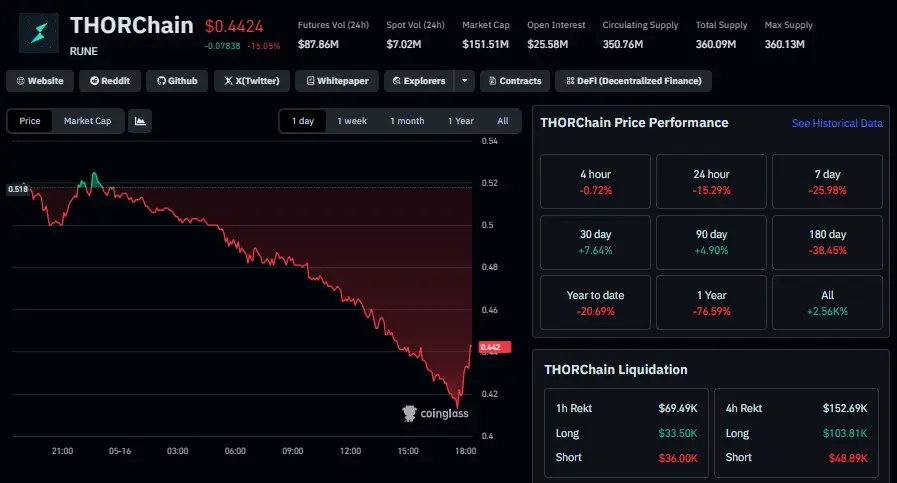Click the 0.442 current price marker

tap(494, 347)
